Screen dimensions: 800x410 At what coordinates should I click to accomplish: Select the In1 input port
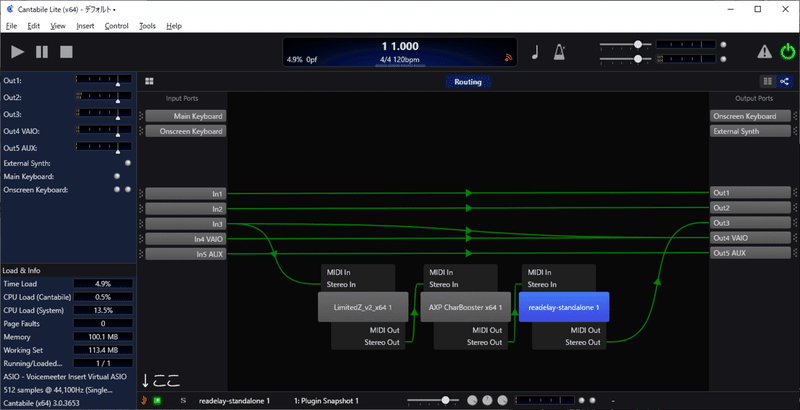[x=186, y=194]
